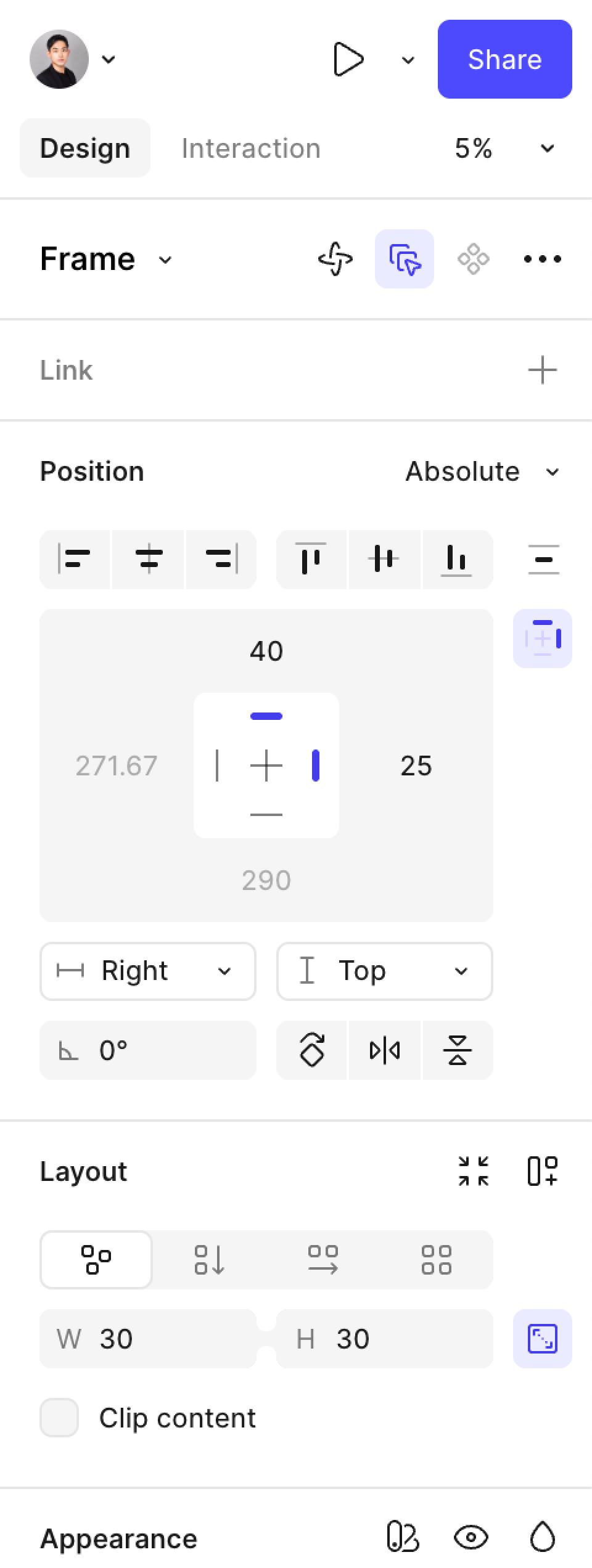Image resolution: width=592 pixels, height=1568 pixels.
Task: Toggle appearance visibility eye icon
Action: tap(471, 1537)
